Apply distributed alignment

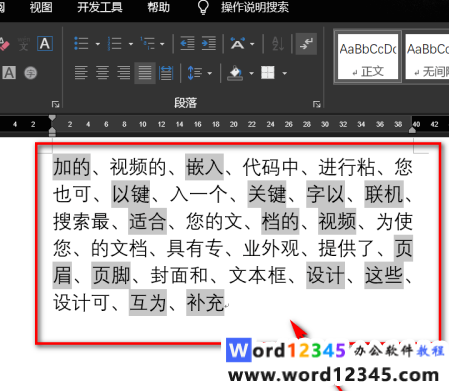[166, 73]
